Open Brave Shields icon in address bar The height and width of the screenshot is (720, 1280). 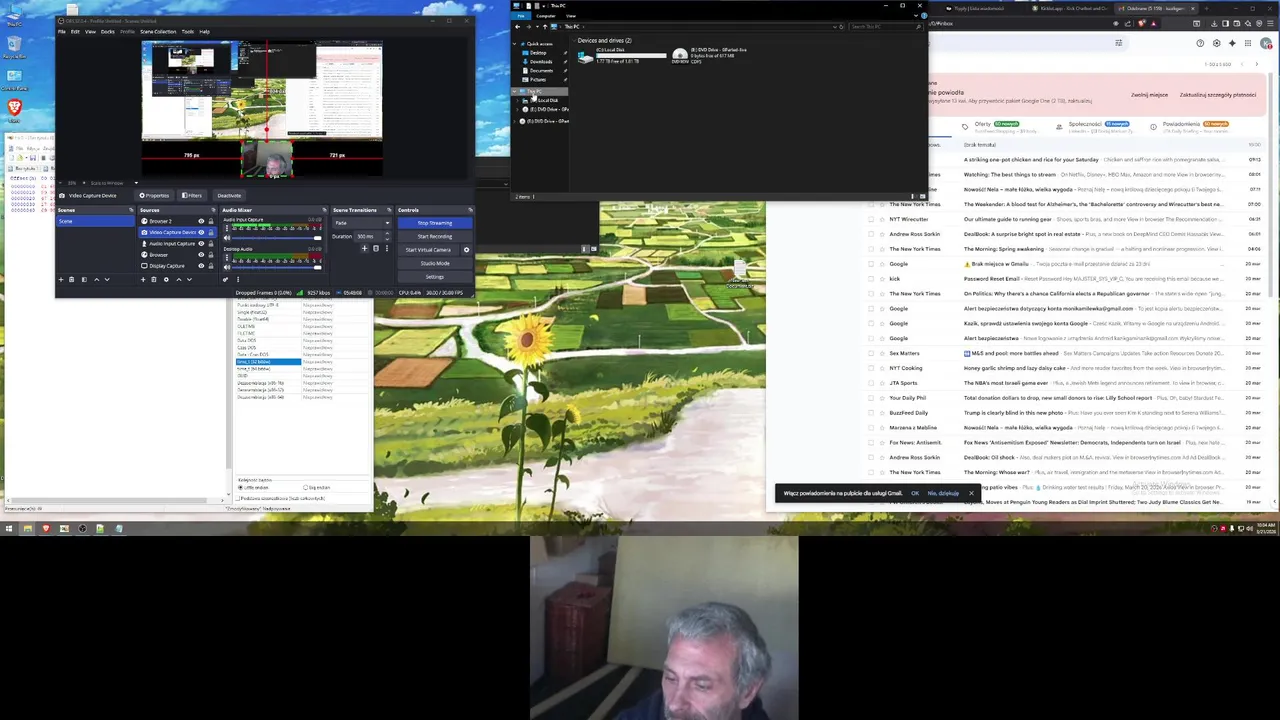(1141, 24)
